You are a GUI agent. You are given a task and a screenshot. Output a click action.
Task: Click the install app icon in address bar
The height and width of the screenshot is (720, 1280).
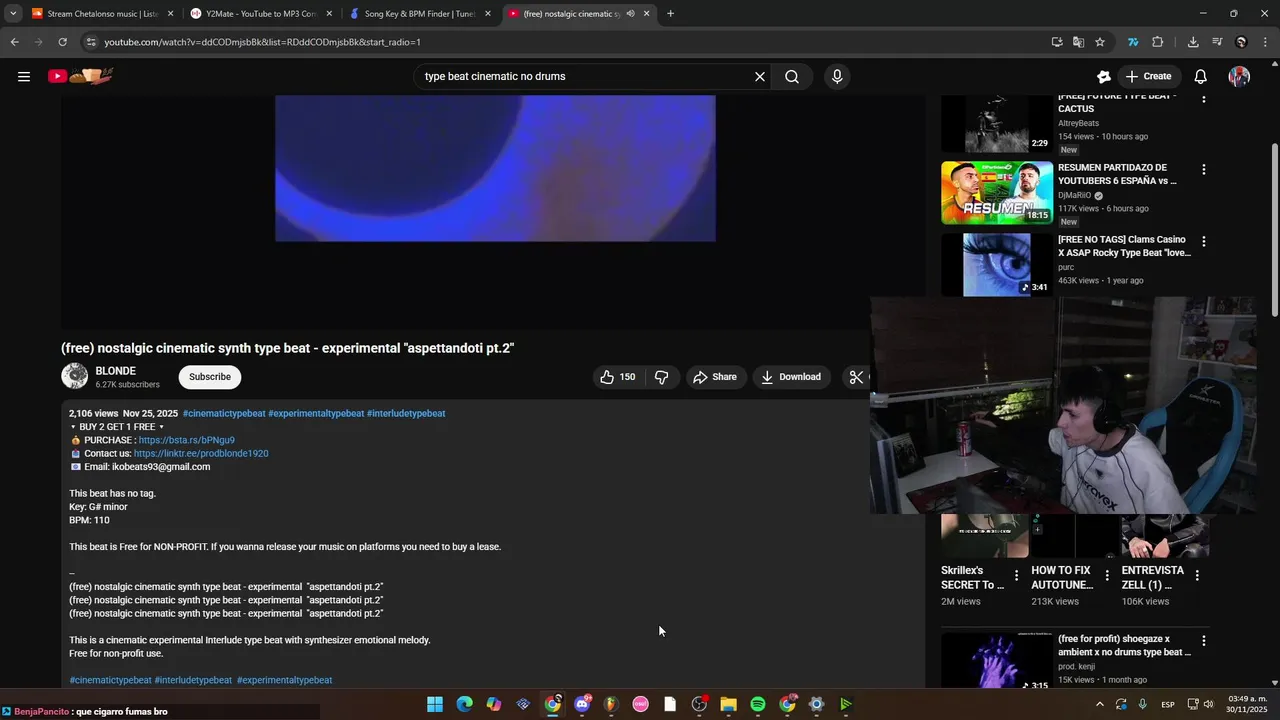click(x=1057, y=42)
